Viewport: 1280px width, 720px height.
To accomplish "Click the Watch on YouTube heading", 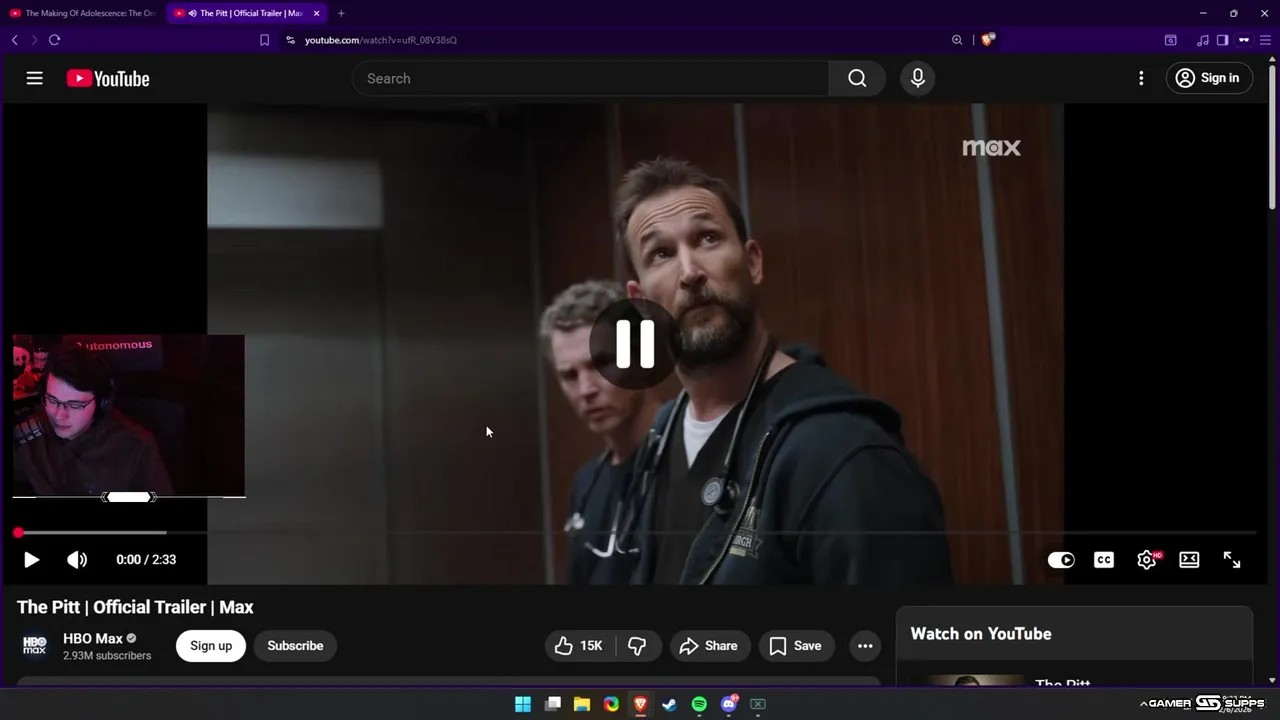I will tap(981, 634).
